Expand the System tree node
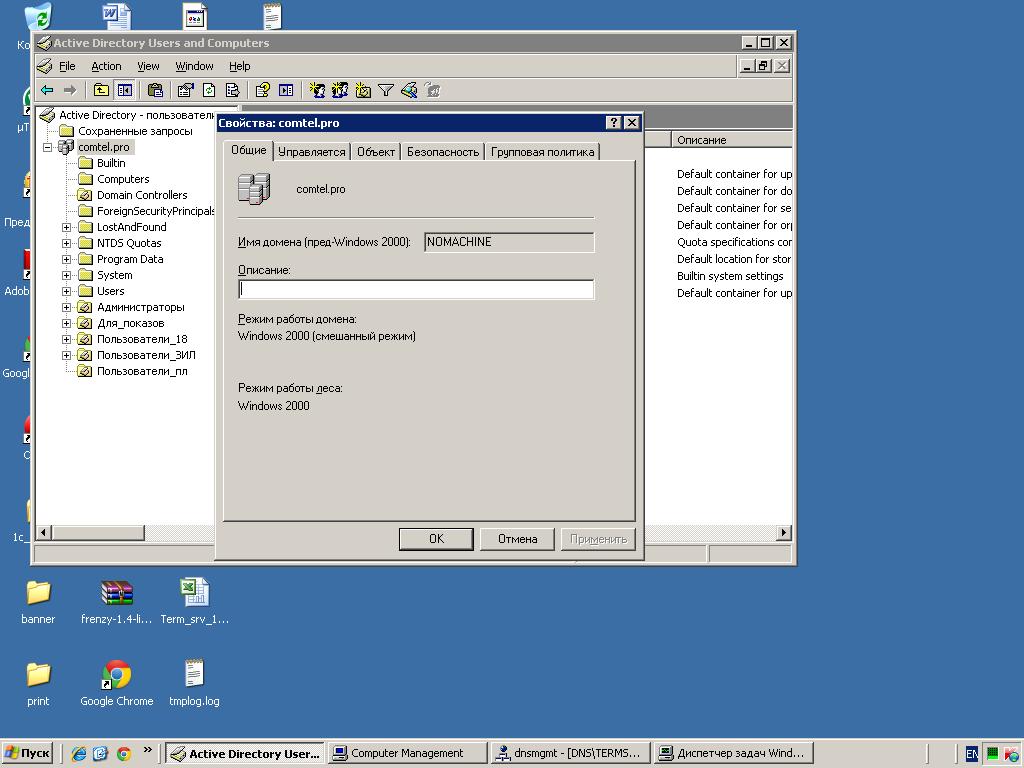The image size is (1024, 768). point(67,275)
